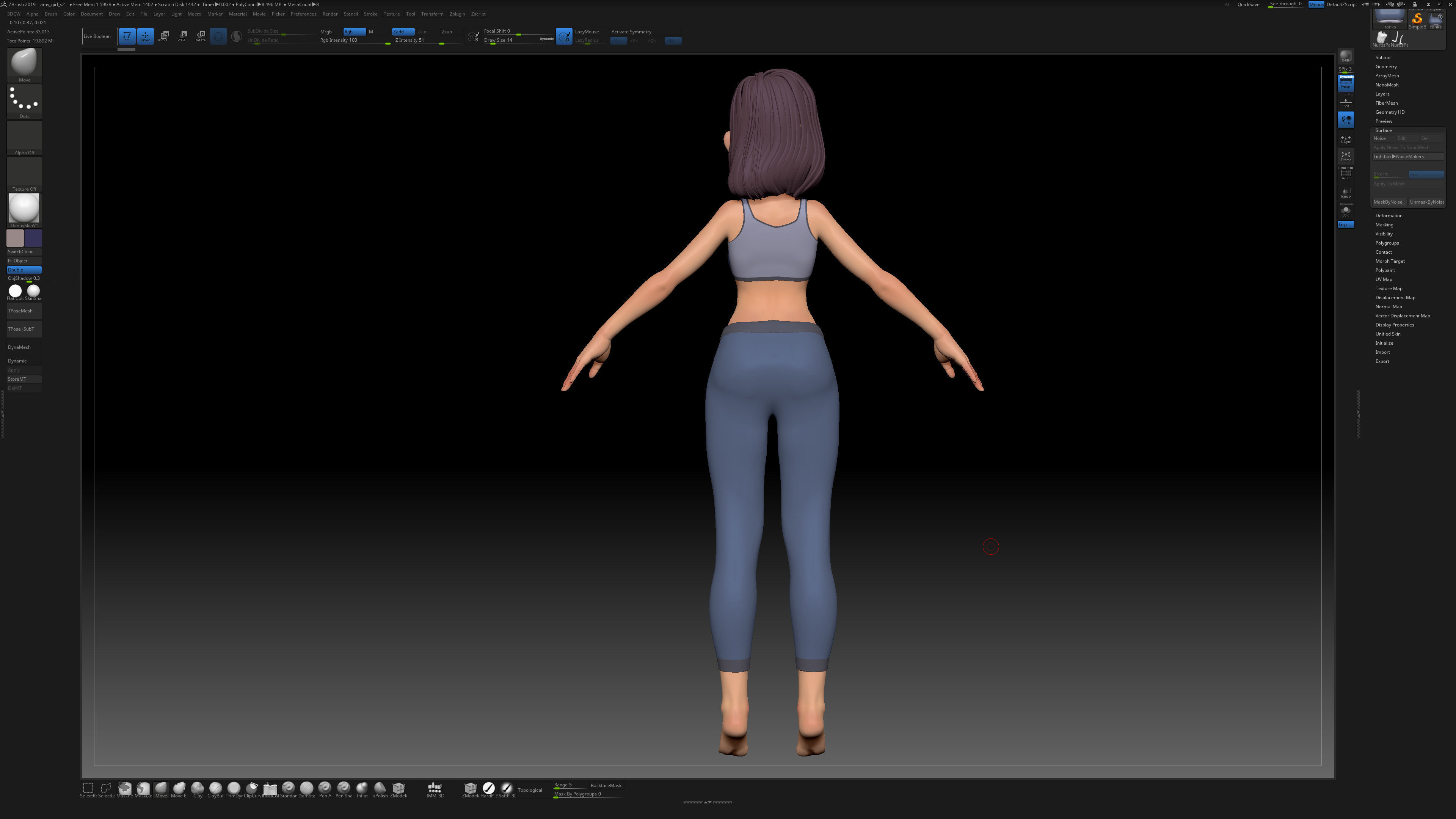The height and width of the screenshot is (819, 1456).
Task: Open the Transform menu
Action: (x=432, y=14)
